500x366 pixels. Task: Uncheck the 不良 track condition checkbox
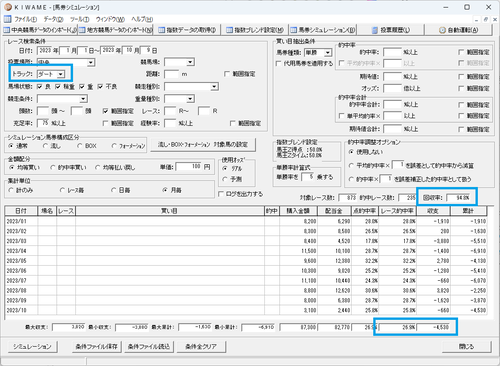pos(100,87)
